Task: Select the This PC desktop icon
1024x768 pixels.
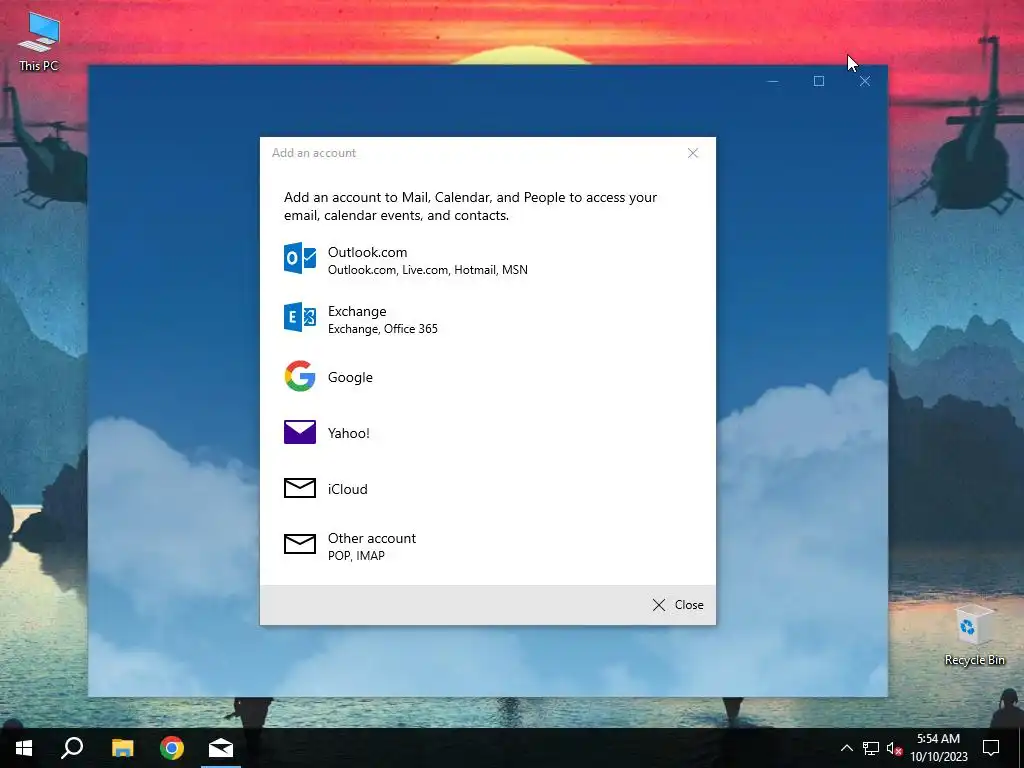Action: 39,40
